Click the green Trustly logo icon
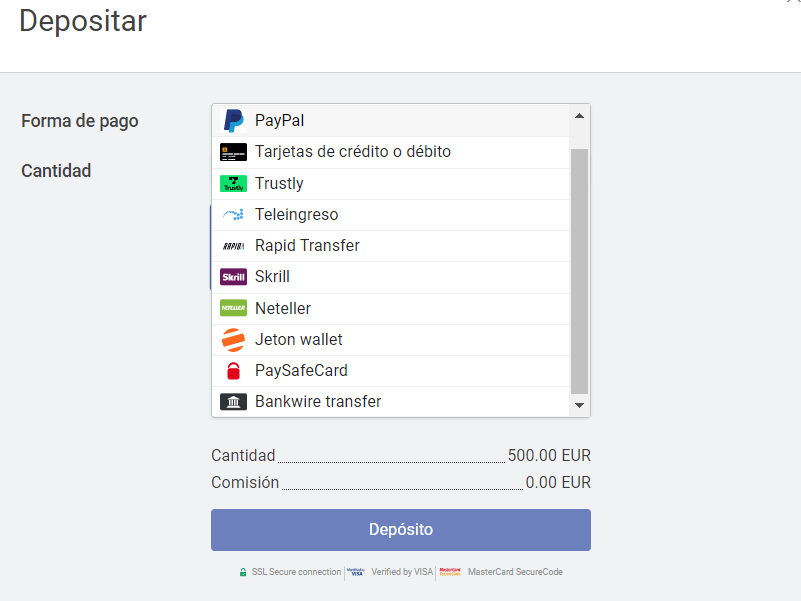Image resolution: width=801 pixels, height=601 pixels. pyautogui.click(x=233, y=184)
